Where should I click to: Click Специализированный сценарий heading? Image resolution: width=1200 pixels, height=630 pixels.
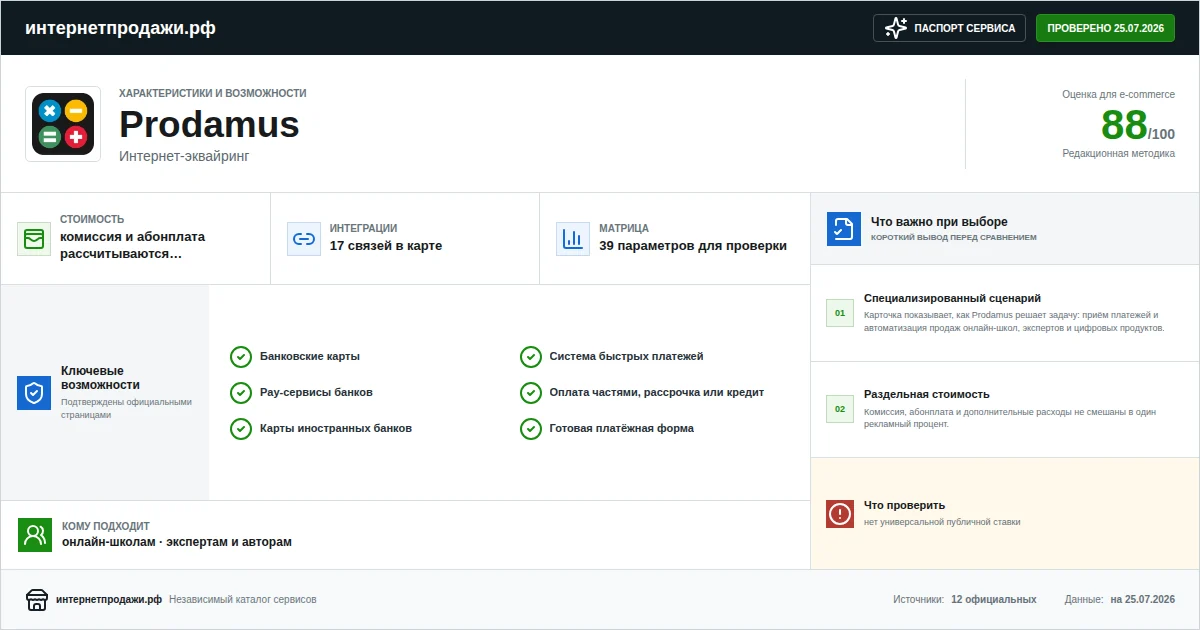pyautogui.click(x=953, y=298)
